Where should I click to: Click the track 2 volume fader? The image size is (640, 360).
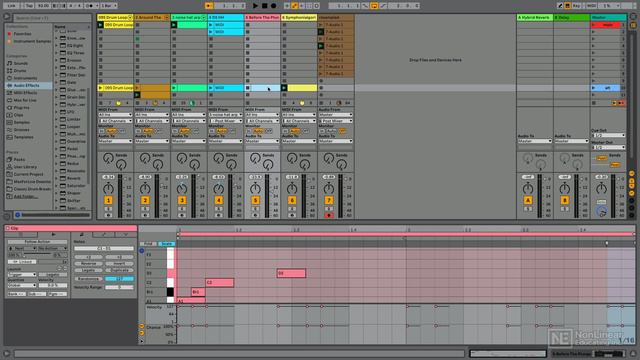[x=162, y=186]
